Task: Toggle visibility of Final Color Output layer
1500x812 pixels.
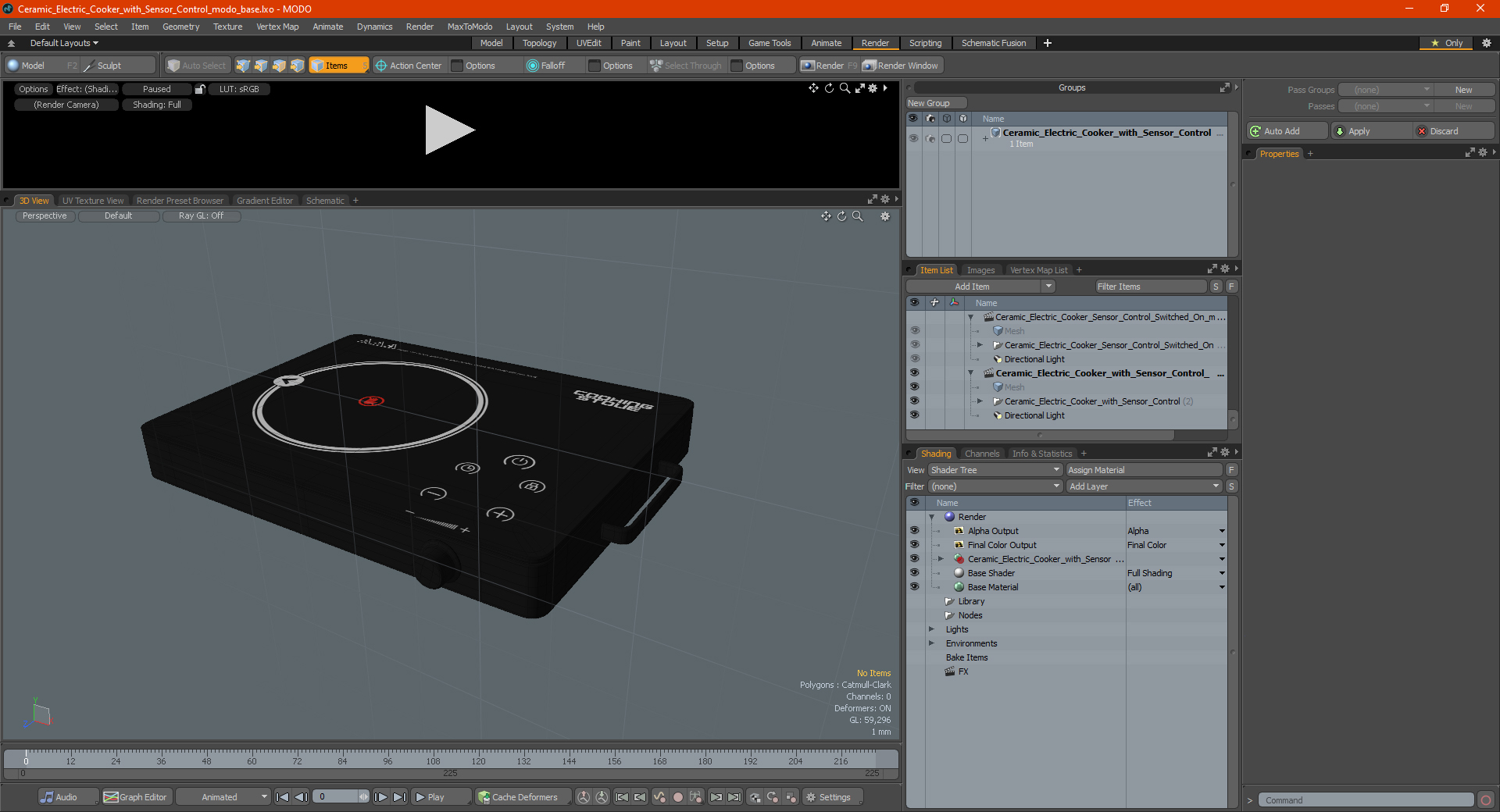Action: (x=914, y=545)
